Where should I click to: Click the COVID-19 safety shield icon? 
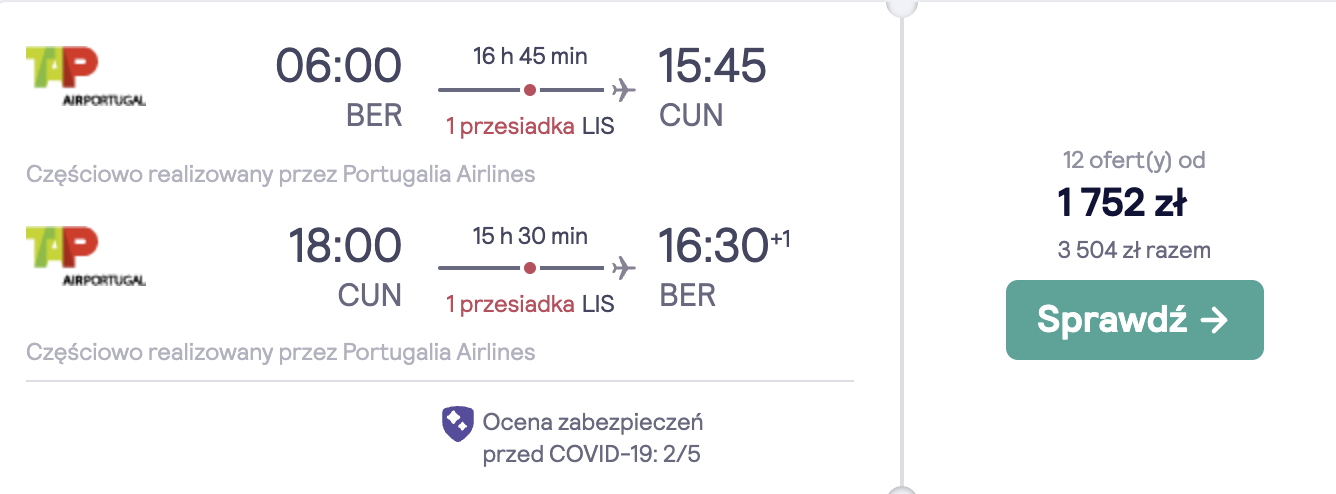[458, 425]
